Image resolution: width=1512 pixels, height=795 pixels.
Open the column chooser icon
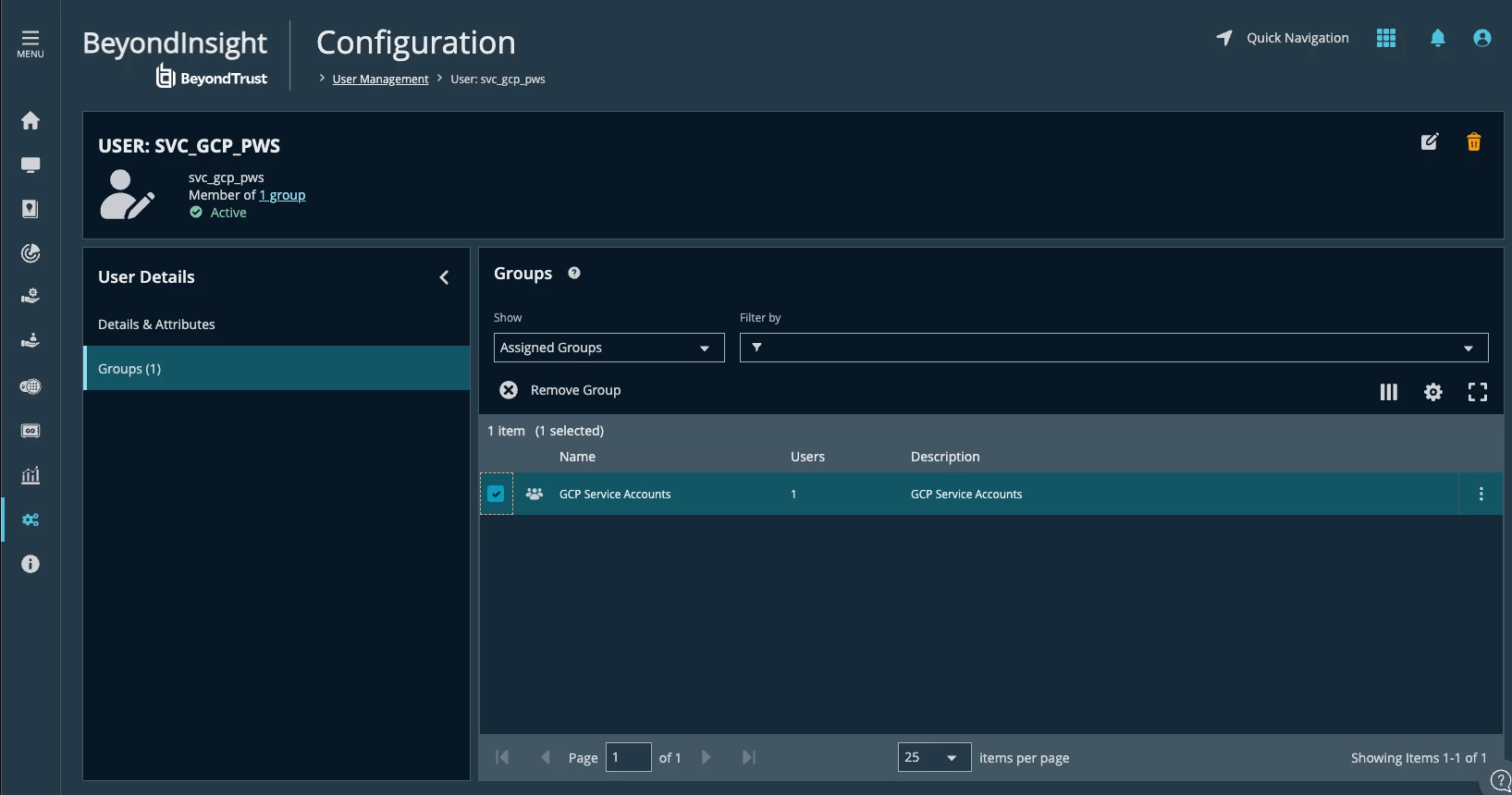tap(1388, 392)
